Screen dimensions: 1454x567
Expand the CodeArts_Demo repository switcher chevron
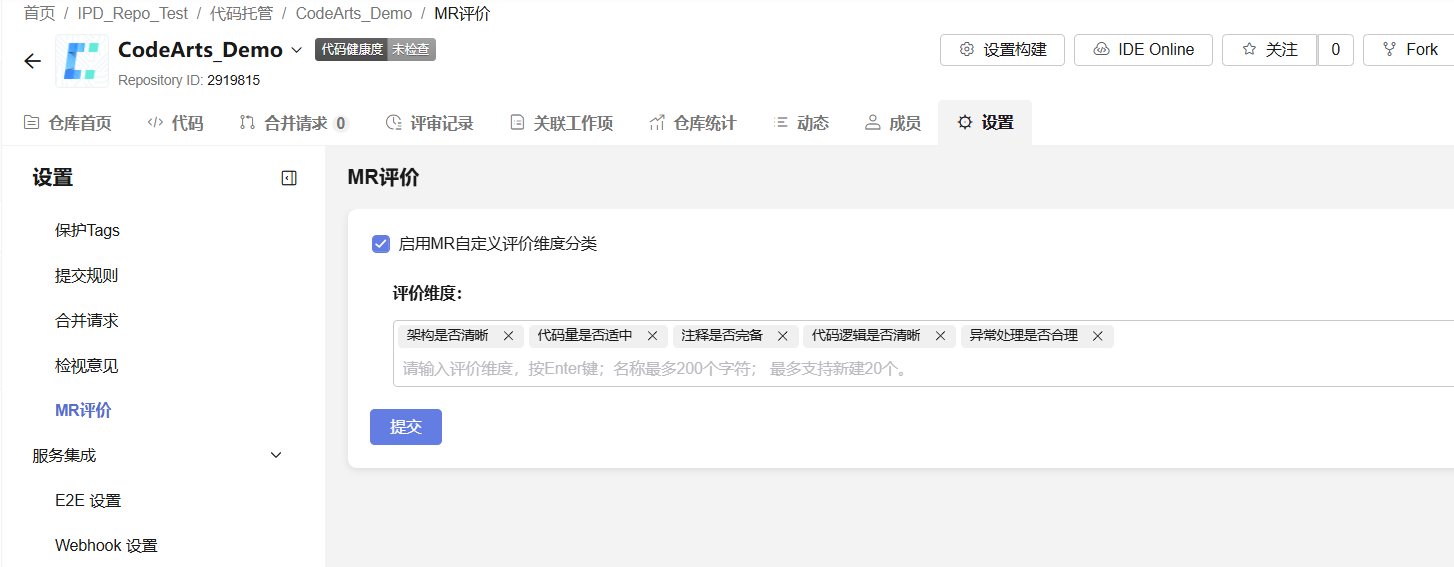point(296,50)
